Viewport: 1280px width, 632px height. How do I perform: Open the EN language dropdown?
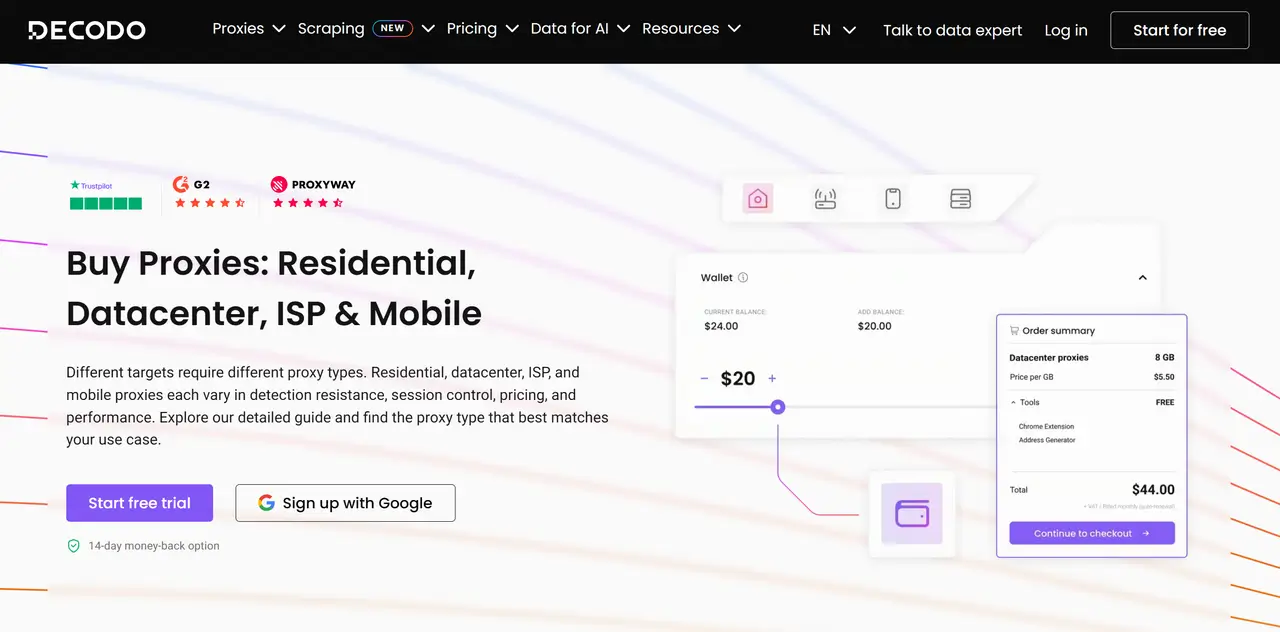point(834,30)
